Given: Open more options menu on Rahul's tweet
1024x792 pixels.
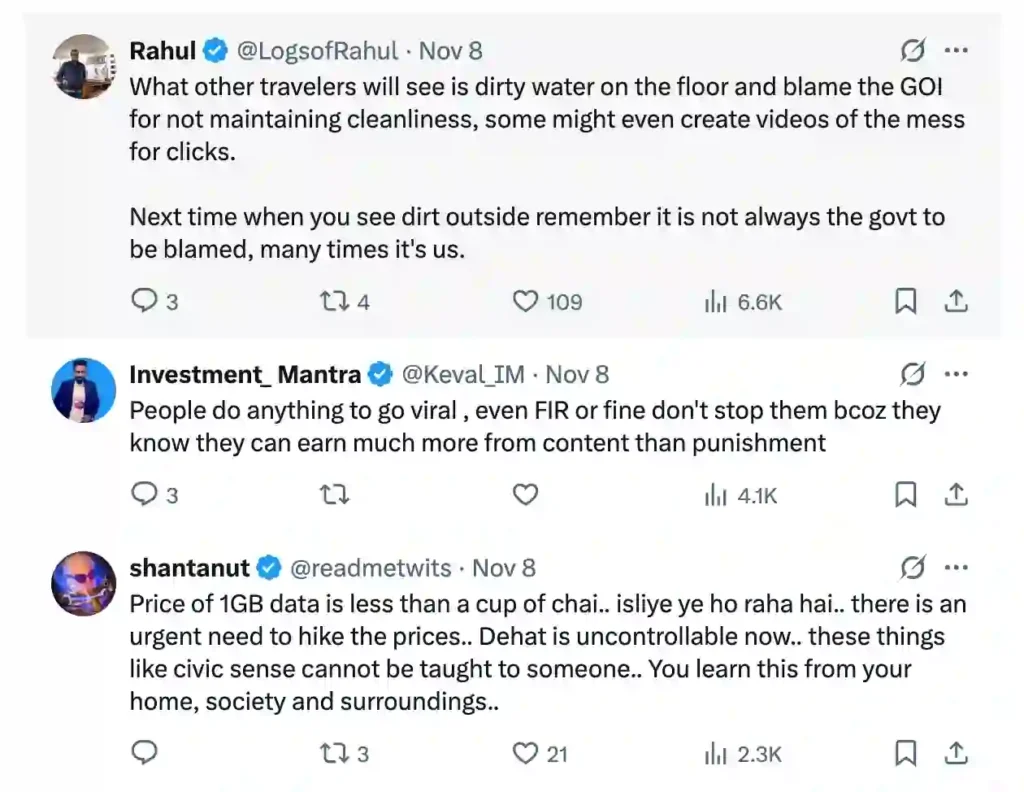Looking at the screenshot, I should coord(955,50).
